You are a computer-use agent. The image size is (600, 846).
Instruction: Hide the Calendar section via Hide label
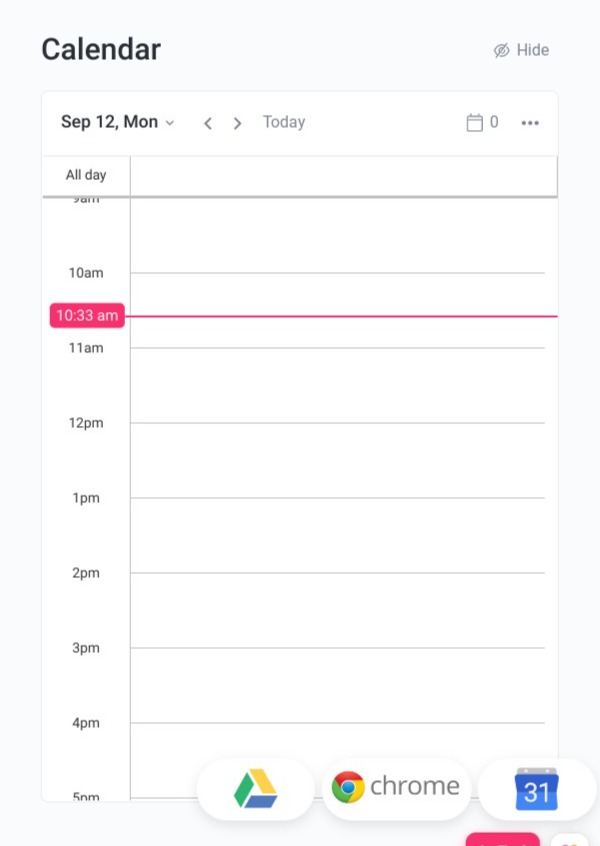click(533, 50)
